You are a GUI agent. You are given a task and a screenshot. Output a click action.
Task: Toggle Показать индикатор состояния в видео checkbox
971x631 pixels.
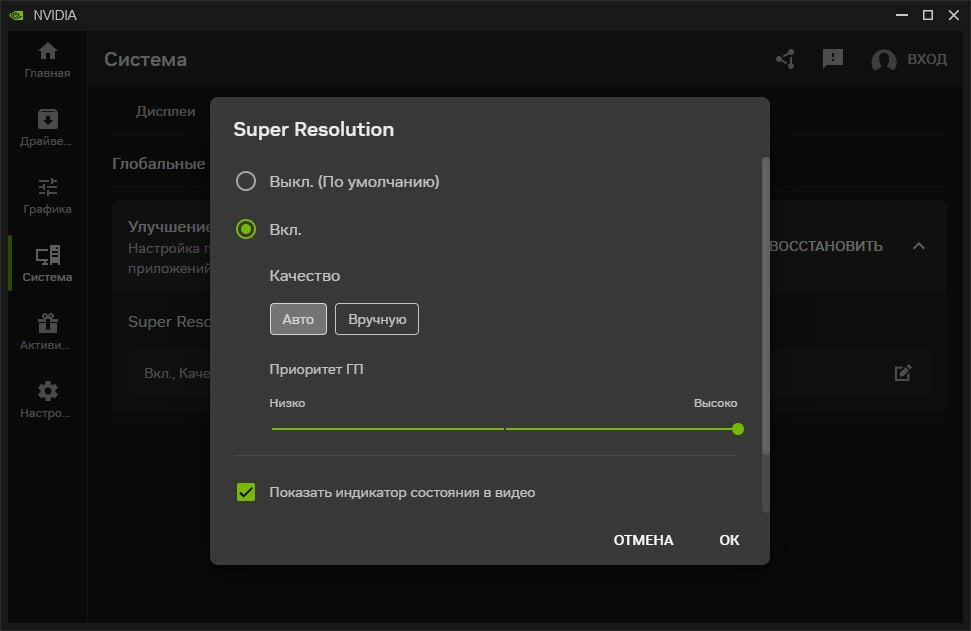pyautogui.click(x=246, y=492)
